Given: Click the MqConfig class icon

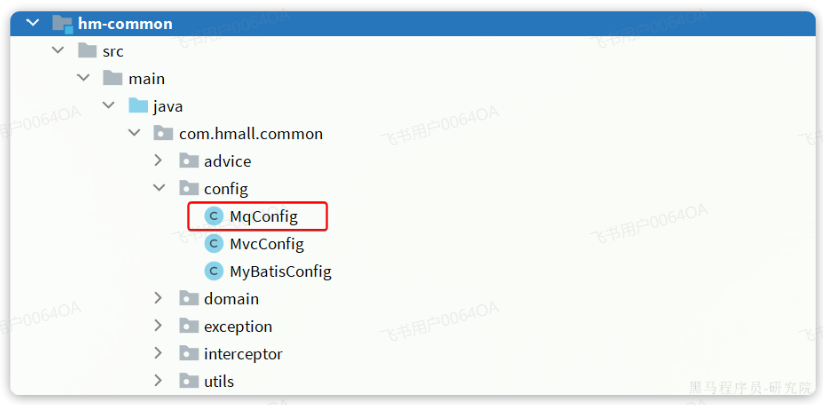Looking at the screenshot, I should 214,216.
